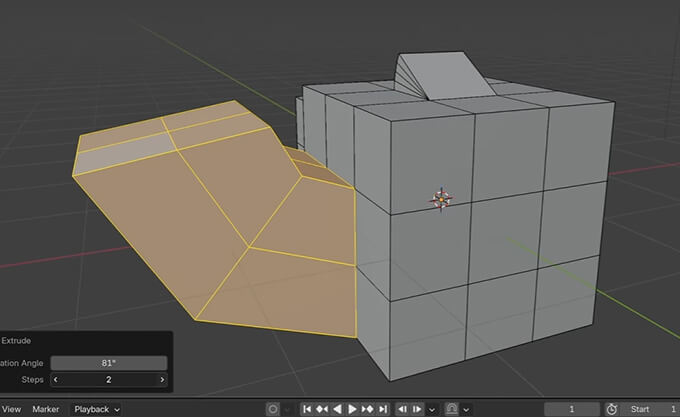Viewport: 680px width, 417px height.
Task: Play the animation in reverse
Action: 338,409
